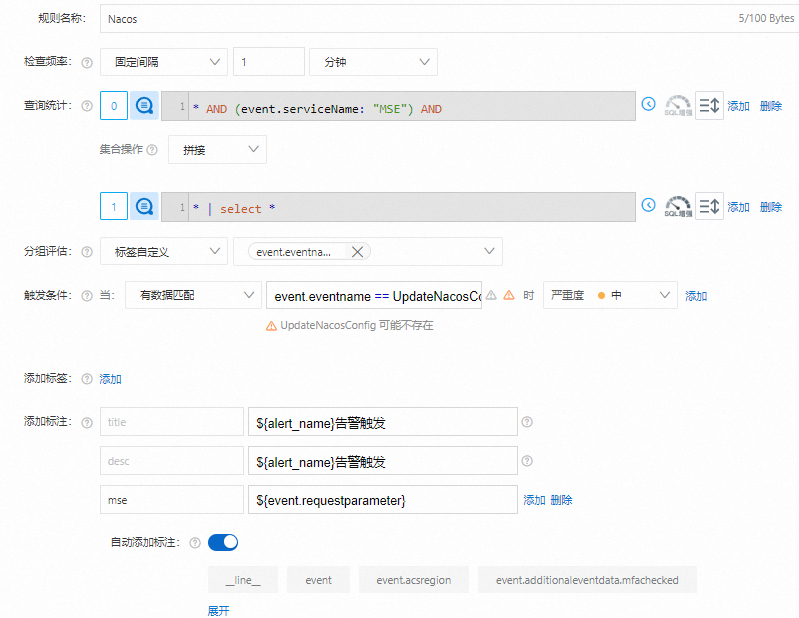Click the expand editor icon for query 0
Image resolution: width=799 pixels, height=618 pixels.
coord(709,105)
